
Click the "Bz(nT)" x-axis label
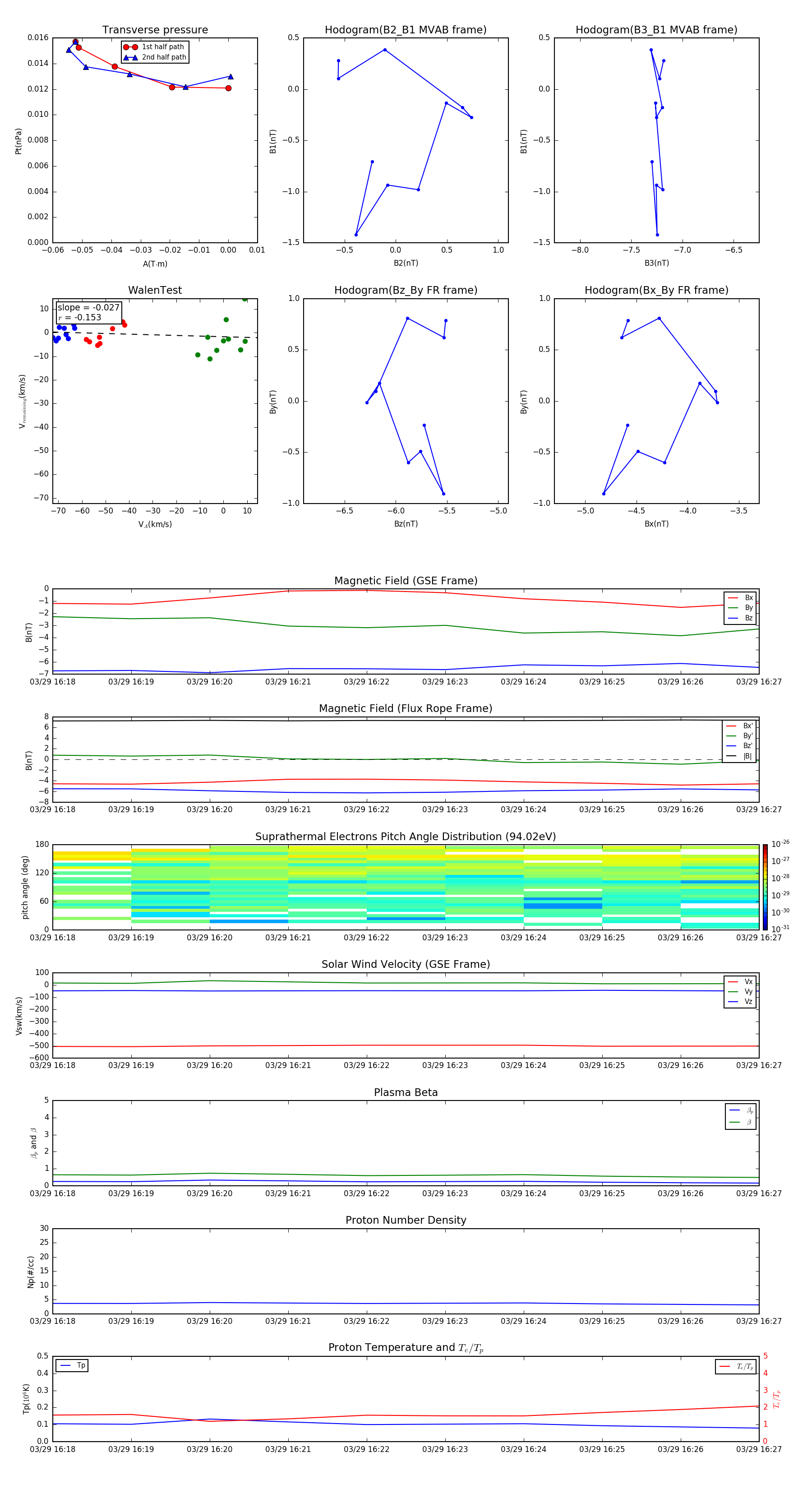click(406, 524)
